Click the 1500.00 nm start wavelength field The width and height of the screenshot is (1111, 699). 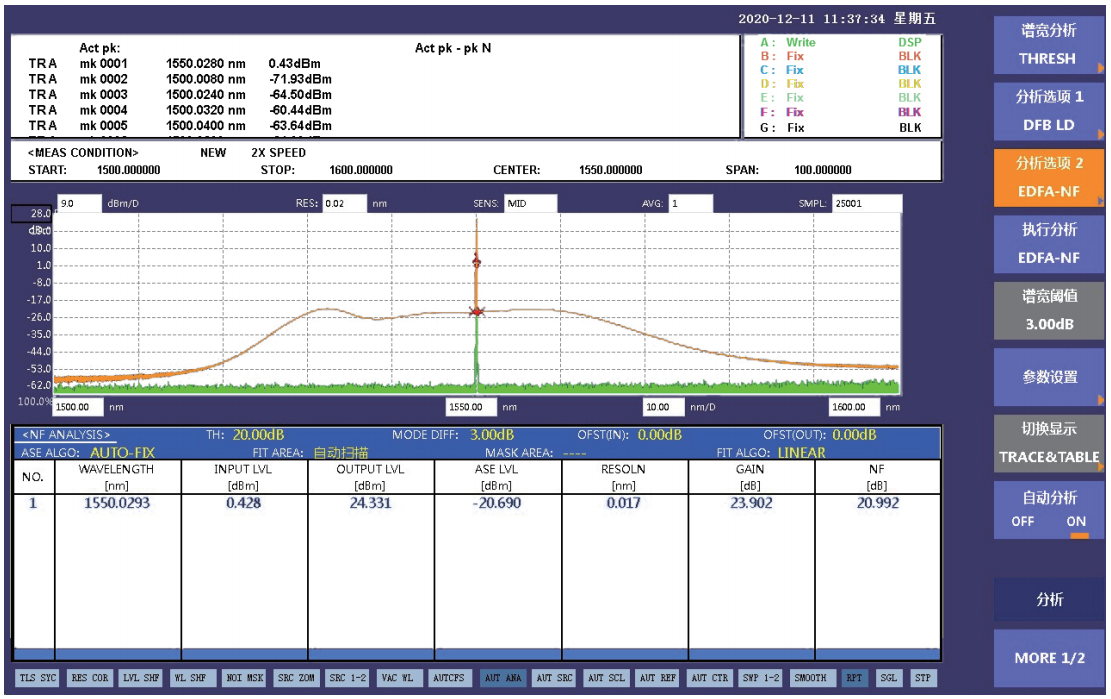pos(79,407)
